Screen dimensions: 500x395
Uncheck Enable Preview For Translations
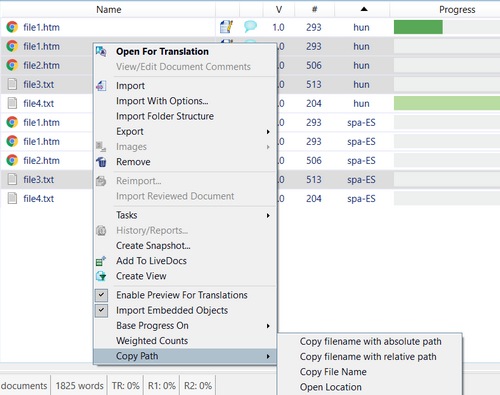pyautogui.click(x=101, y=295)
